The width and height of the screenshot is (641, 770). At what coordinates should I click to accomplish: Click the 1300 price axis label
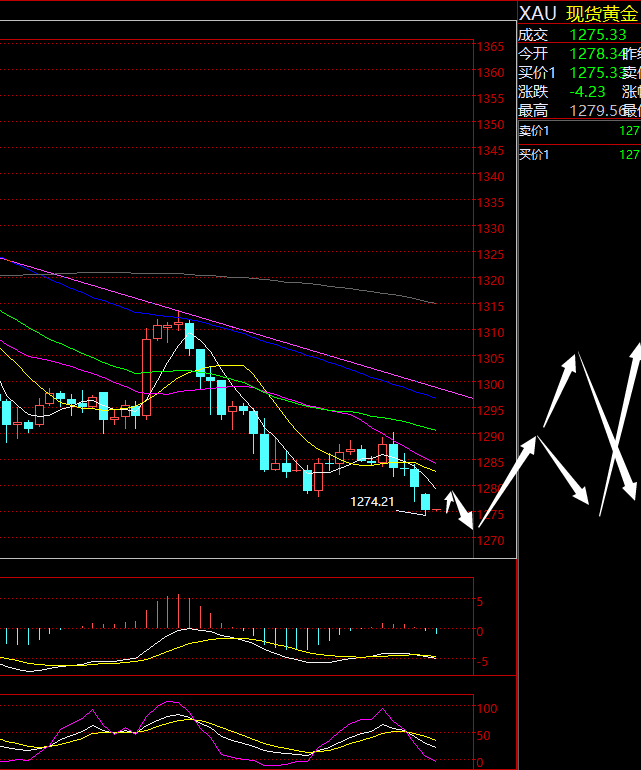tap(490, 385)
